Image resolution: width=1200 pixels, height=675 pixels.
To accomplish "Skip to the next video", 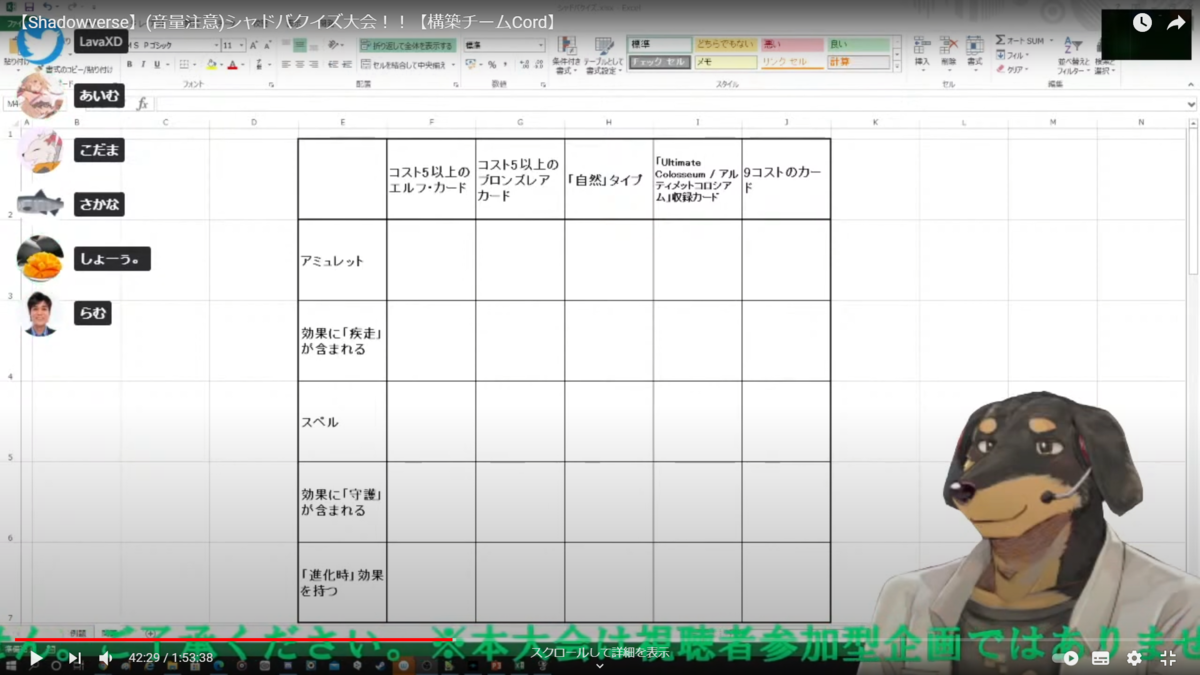I will click(x=74, y=658).
